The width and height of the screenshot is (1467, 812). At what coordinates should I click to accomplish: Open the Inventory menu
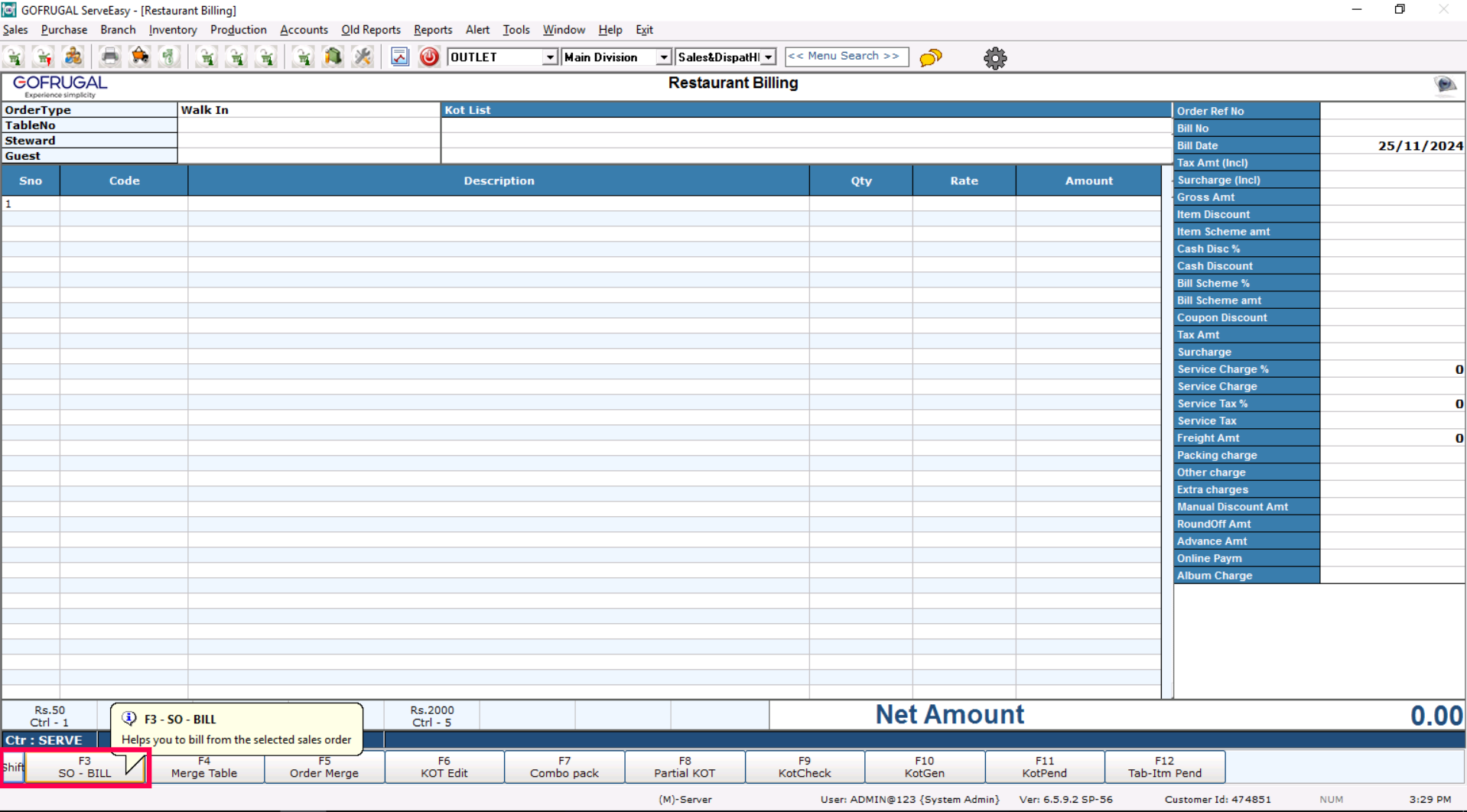pyautogui.click(x=172, y=30)
